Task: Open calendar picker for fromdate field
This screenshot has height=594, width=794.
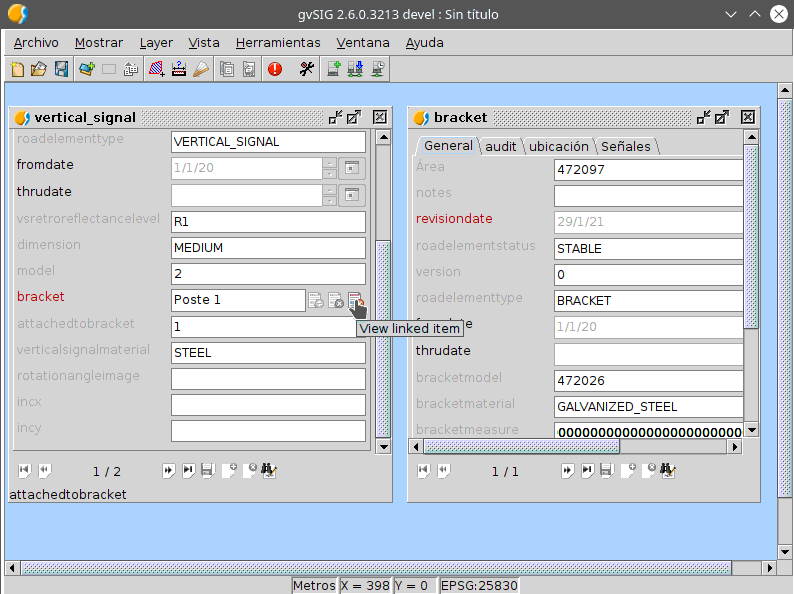Action: click(352, 168)
